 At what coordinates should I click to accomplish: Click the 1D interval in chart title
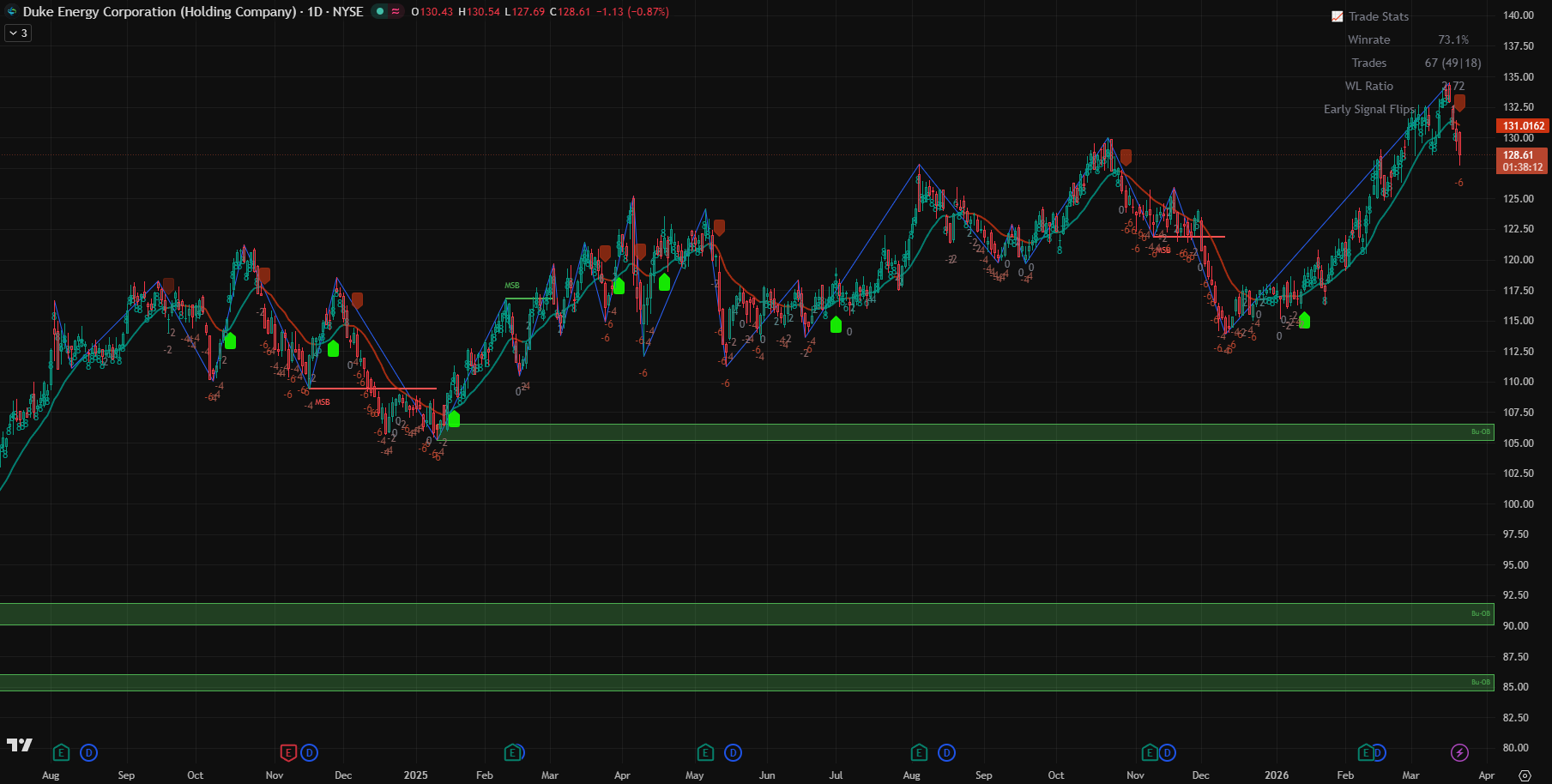point(315,12)
